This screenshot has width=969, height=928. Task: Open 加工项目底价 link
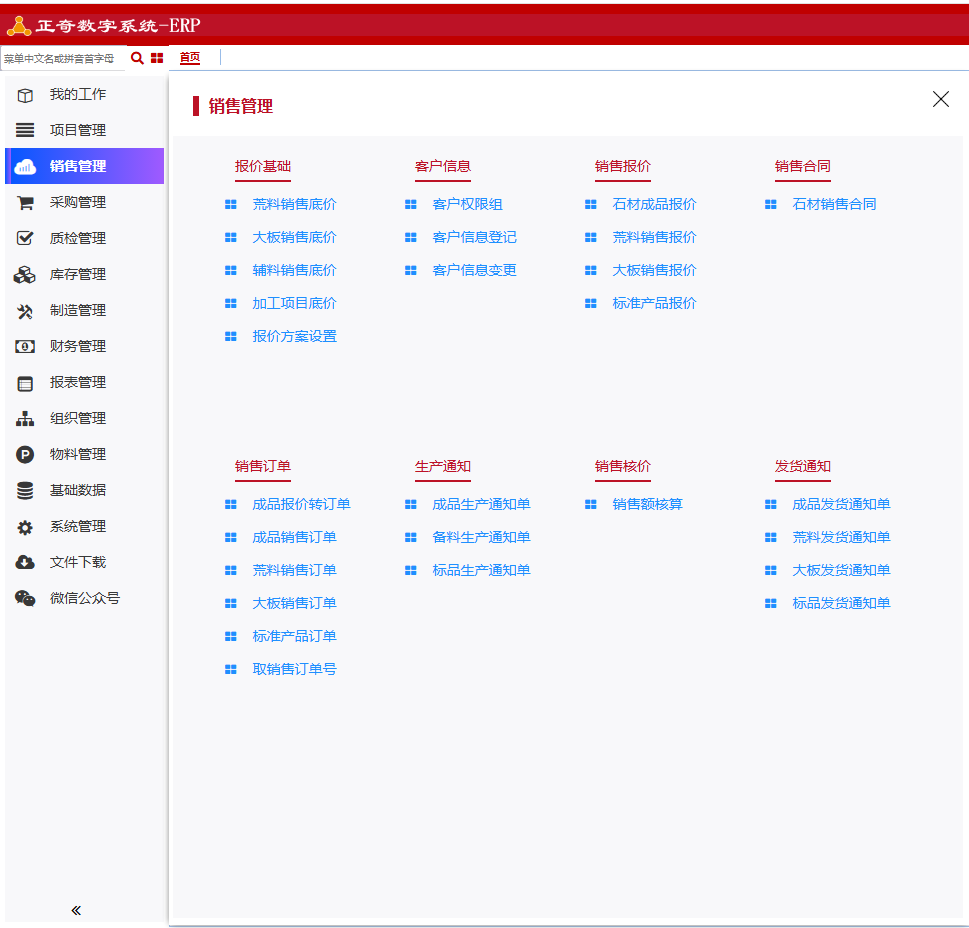pyautogui.click(x=294, y=303)
